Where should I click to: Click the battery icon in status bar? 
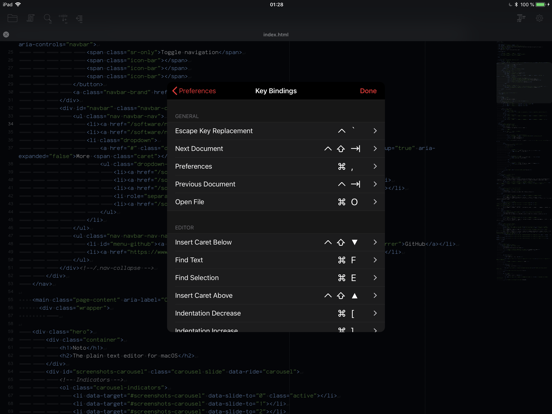tap(541, 5)
